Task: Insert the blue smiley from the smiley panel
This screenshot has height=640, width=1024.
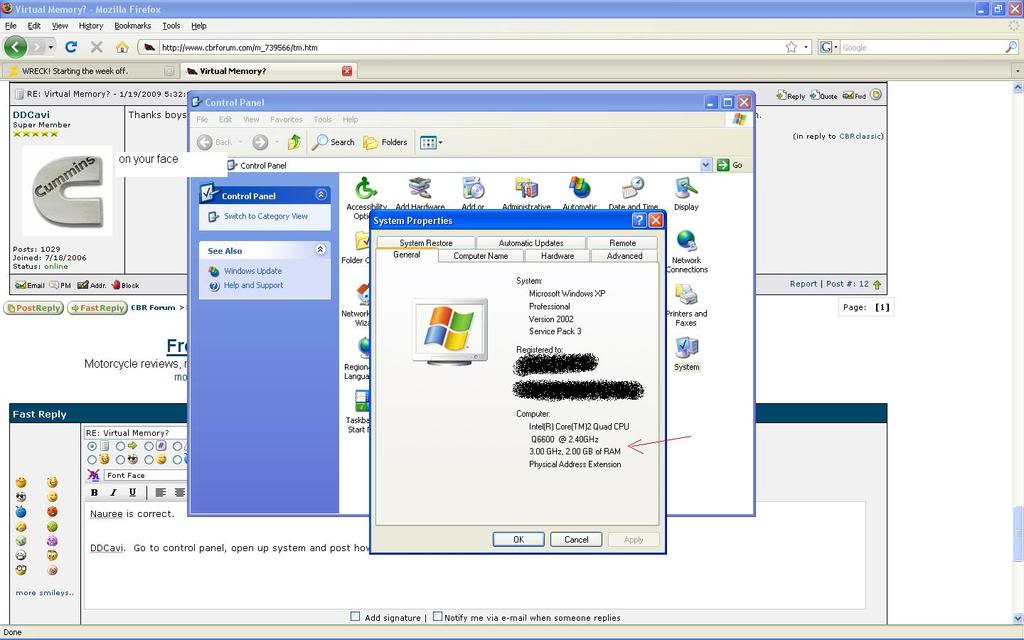Action: pos(21,512)
